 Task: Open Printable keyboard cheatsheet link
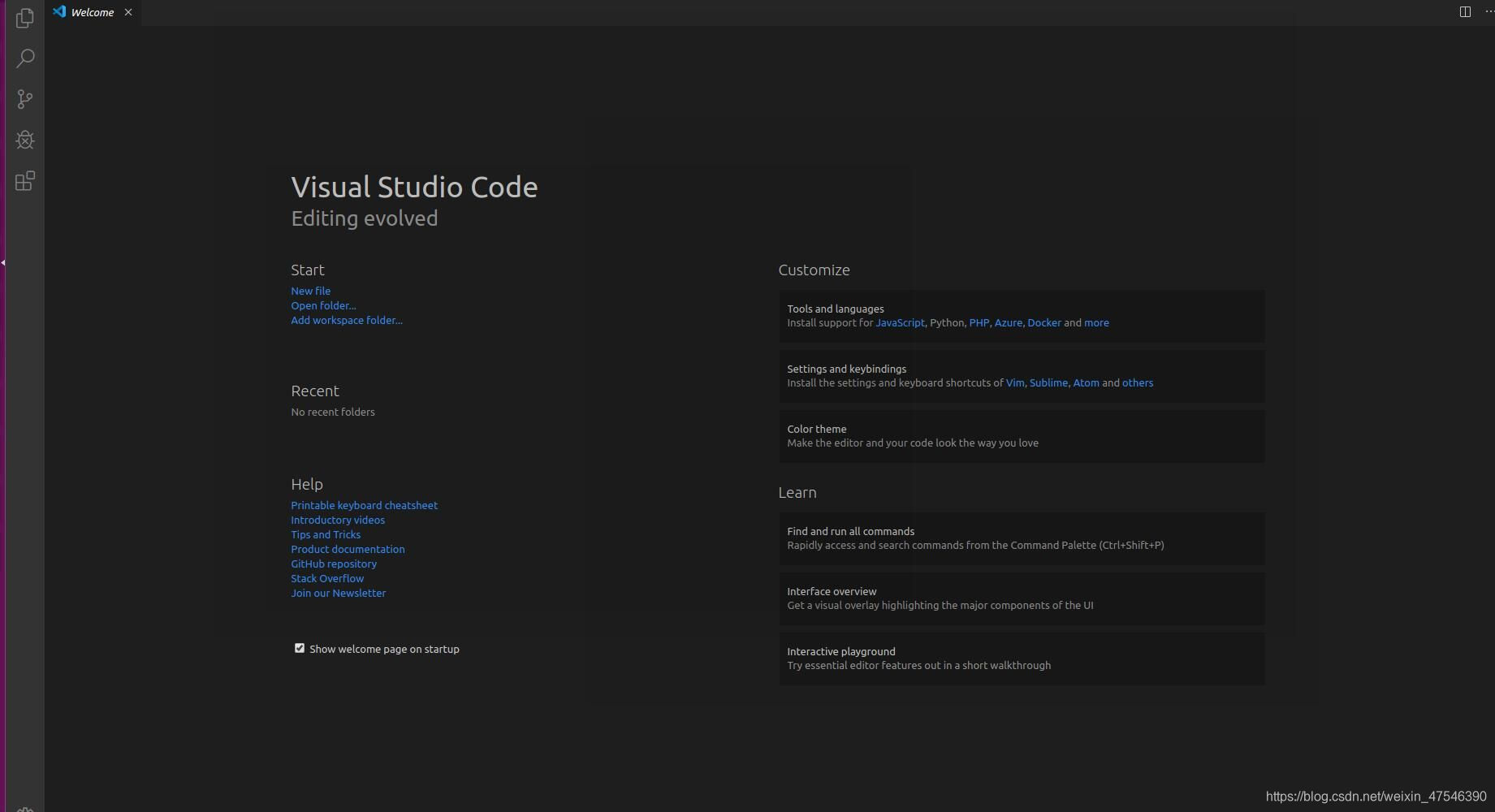(x=365, y=505)
